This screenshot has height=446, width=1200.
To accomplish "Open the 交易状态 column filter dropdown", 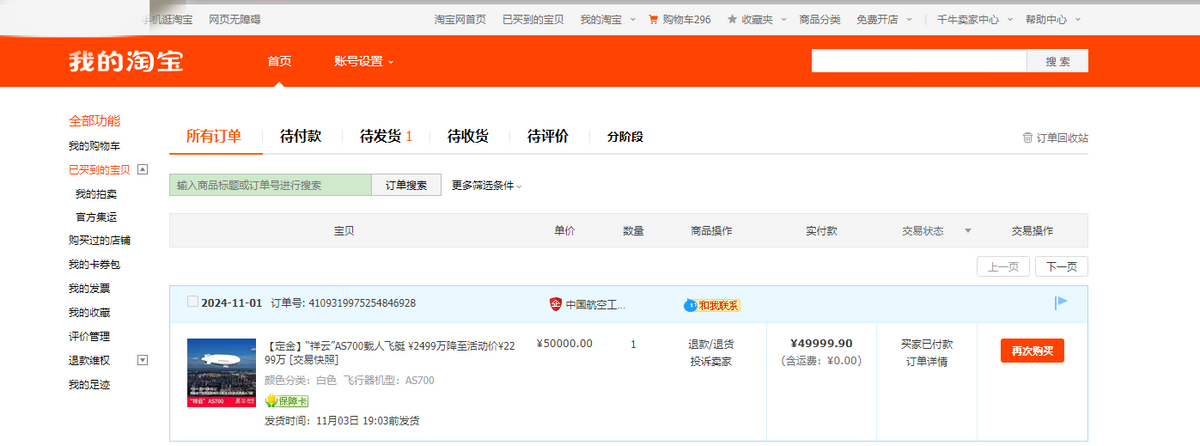I will click(x=967, y=232).
